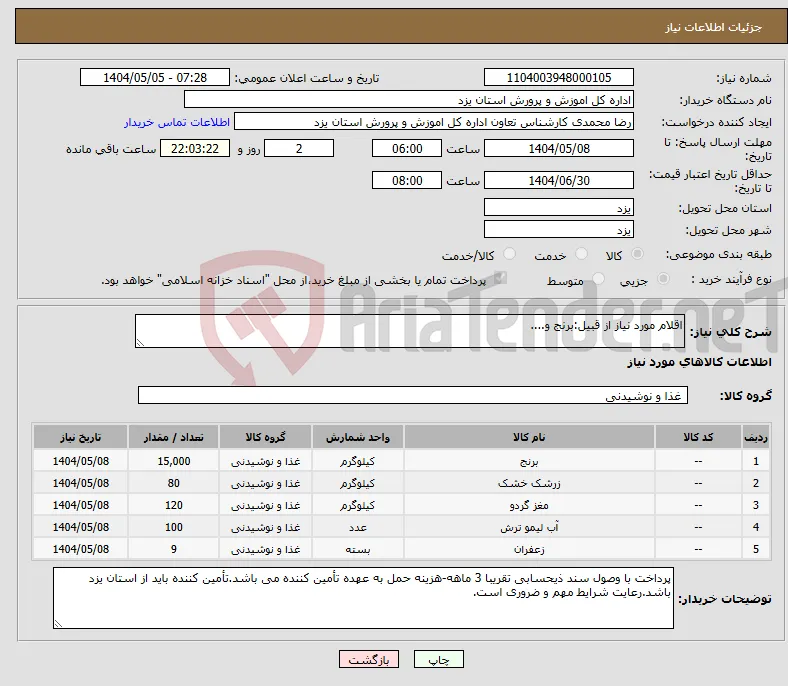The height and width of the screenshot is (686, 788).
Task: Click the announcement date field 1404/05/05 - 07:28
Action: (155, 77)
